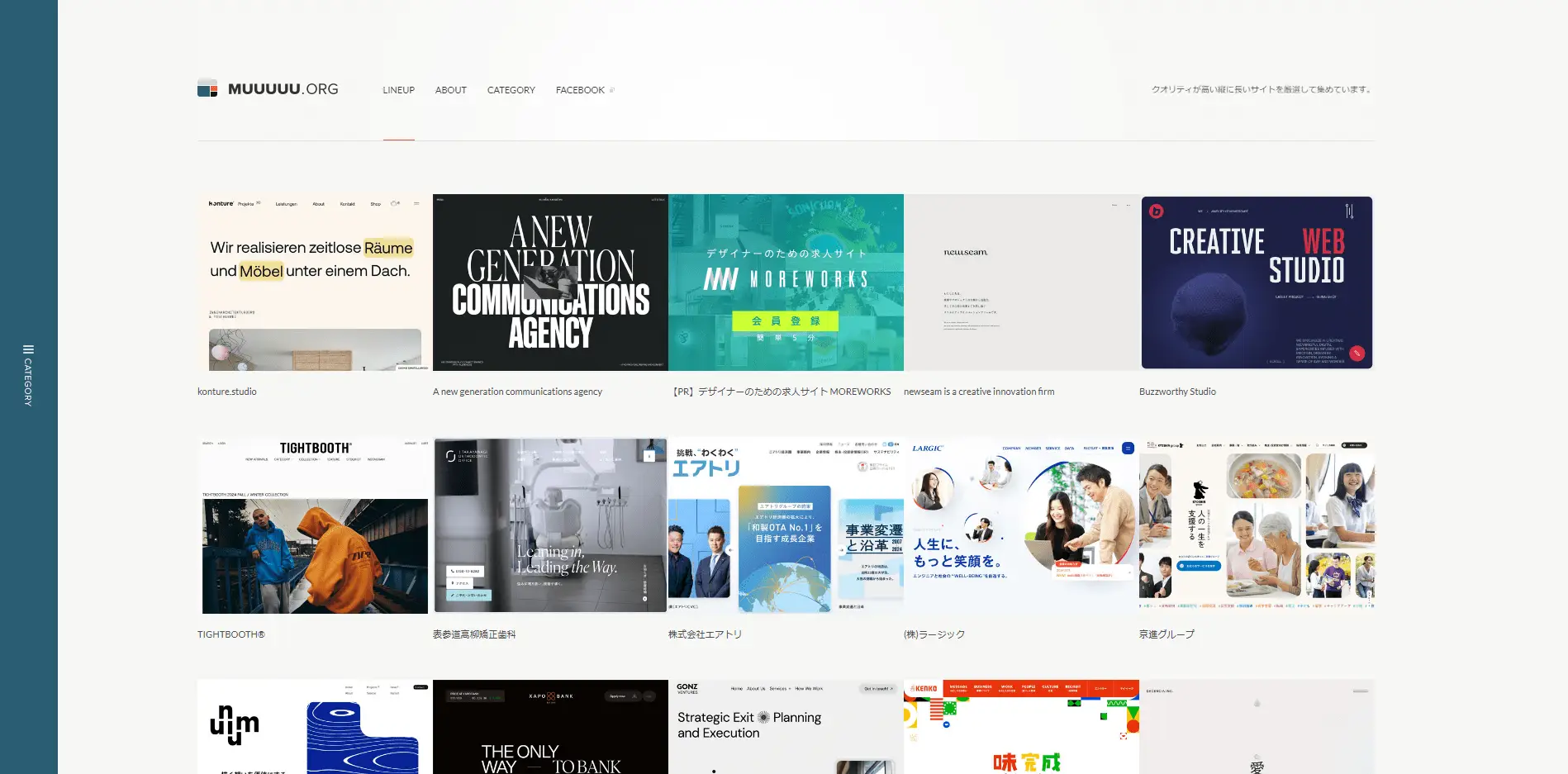Open the MOREWORKS thumbnail
Image resolution: width=1568 pixels, height=774 pixels.
point(786,283)
